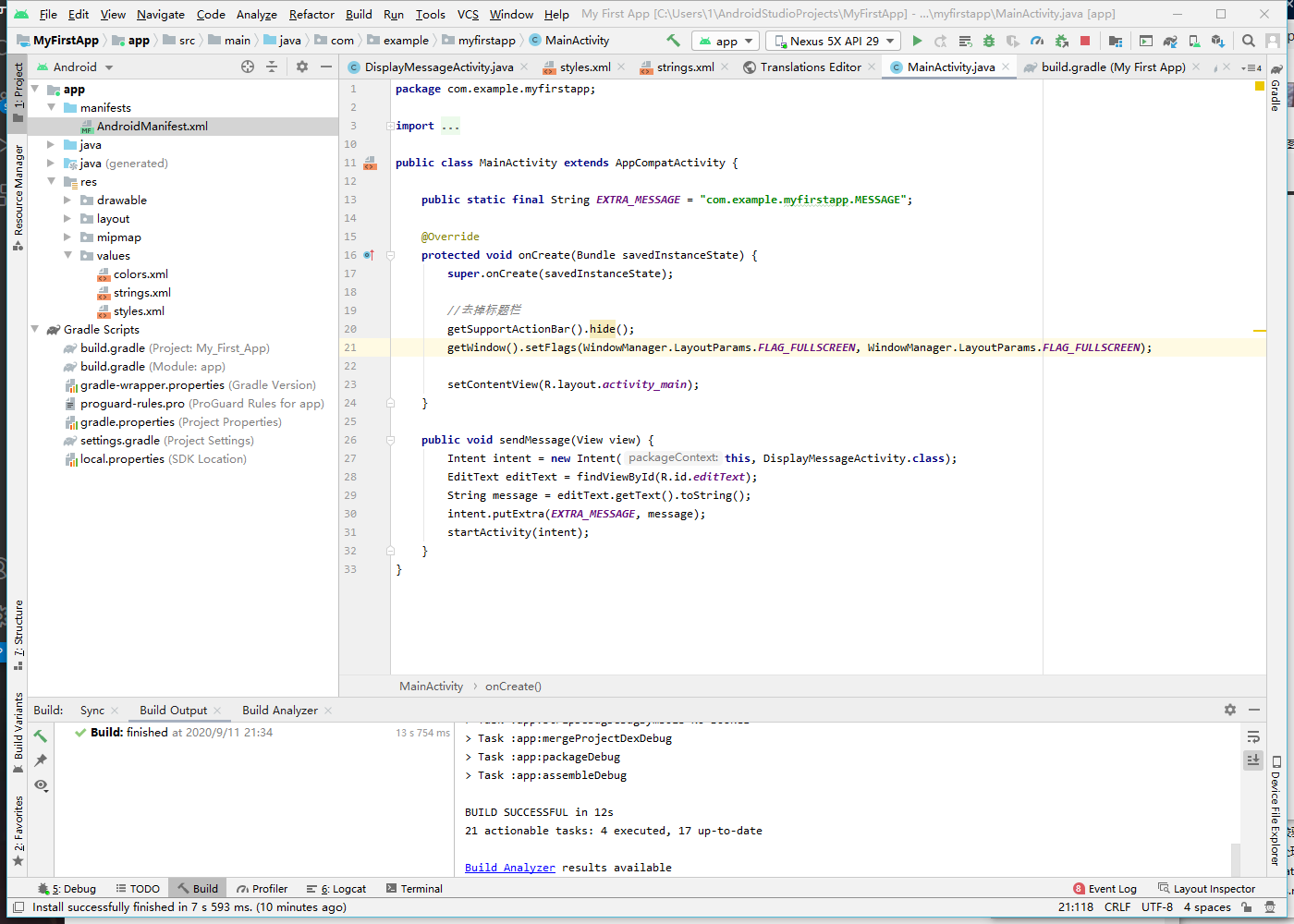The width and height of the screenshot is (1294, 924).
Task: Toggle scroll to end in Build output
Action: tap(1253, 760)
